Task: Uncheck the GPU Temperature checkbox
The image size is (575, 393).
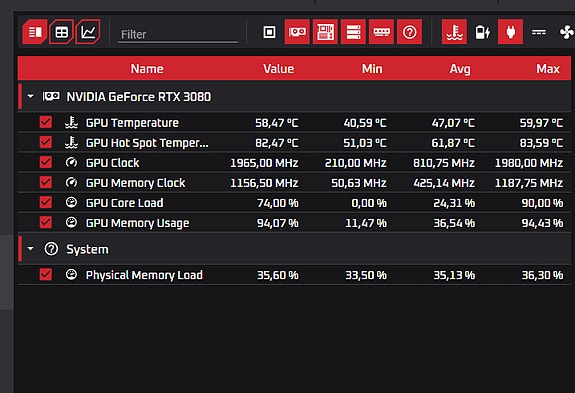Action: pos(46,122)
